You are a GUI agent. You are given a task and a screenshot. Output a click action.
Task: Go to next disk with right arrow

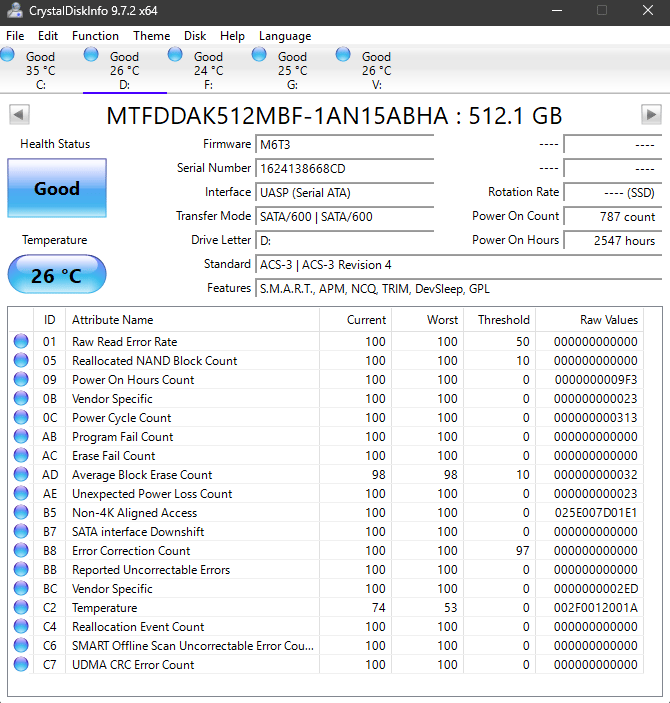[x=651, y=115]
